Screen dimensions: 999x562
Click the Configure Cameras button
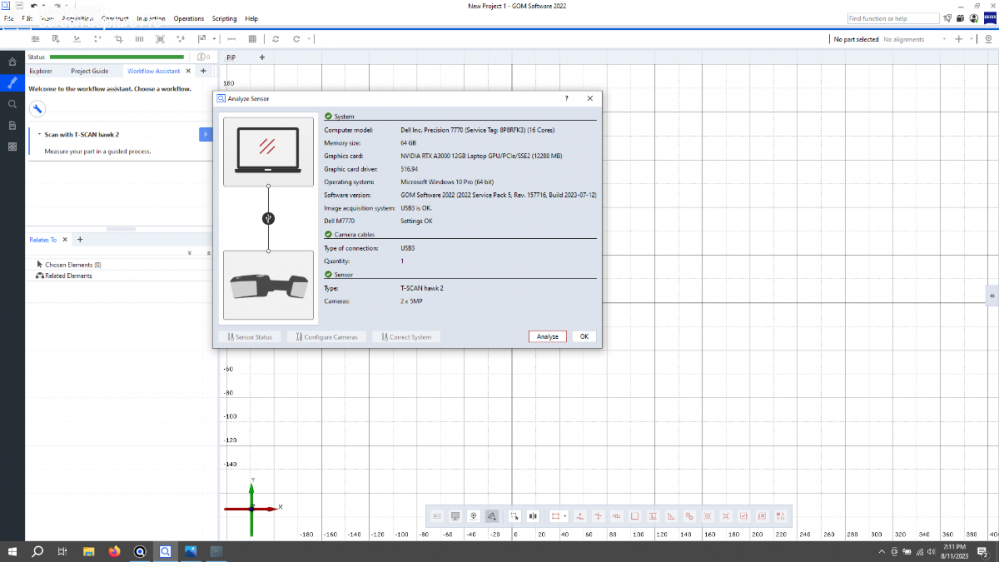click(327, 337)
